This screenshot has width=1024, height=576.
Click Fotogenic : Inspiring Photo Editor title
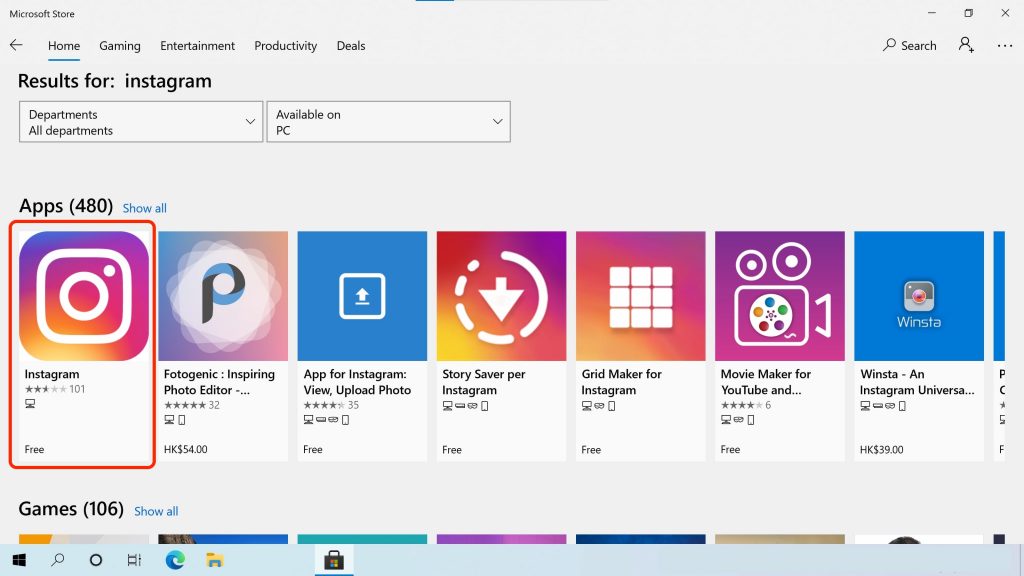(x=219, y=382)
